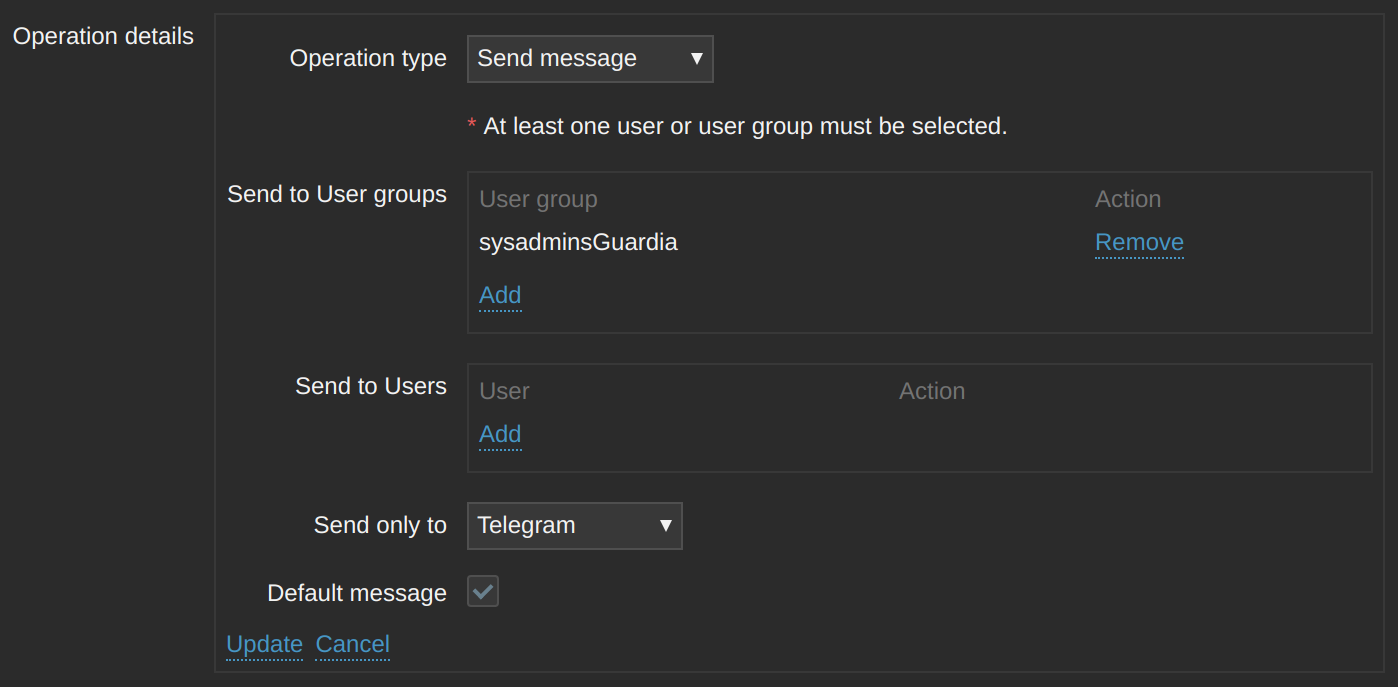Click Action header in Send to Users table
1398x687 pixels.
[932, 392]
